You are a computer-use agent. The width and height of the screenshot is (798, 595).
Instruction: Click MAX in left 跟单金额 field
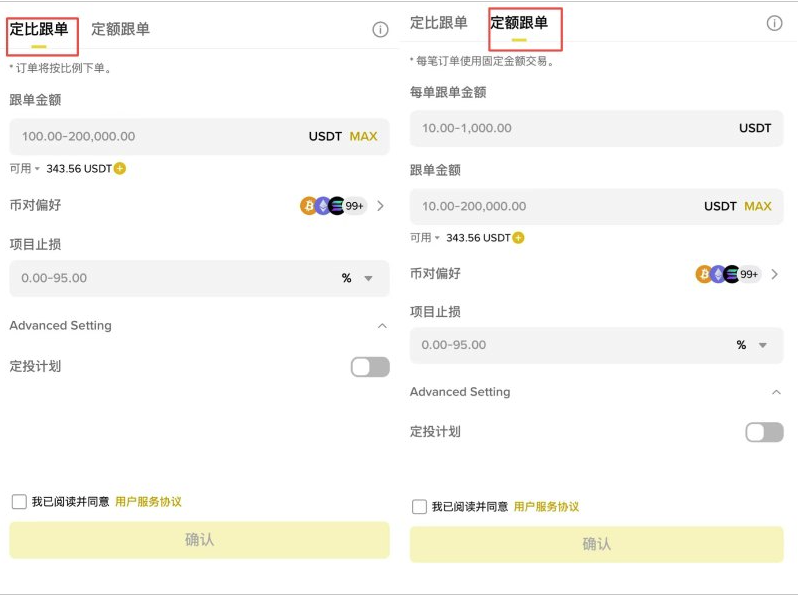click(363, 136)
